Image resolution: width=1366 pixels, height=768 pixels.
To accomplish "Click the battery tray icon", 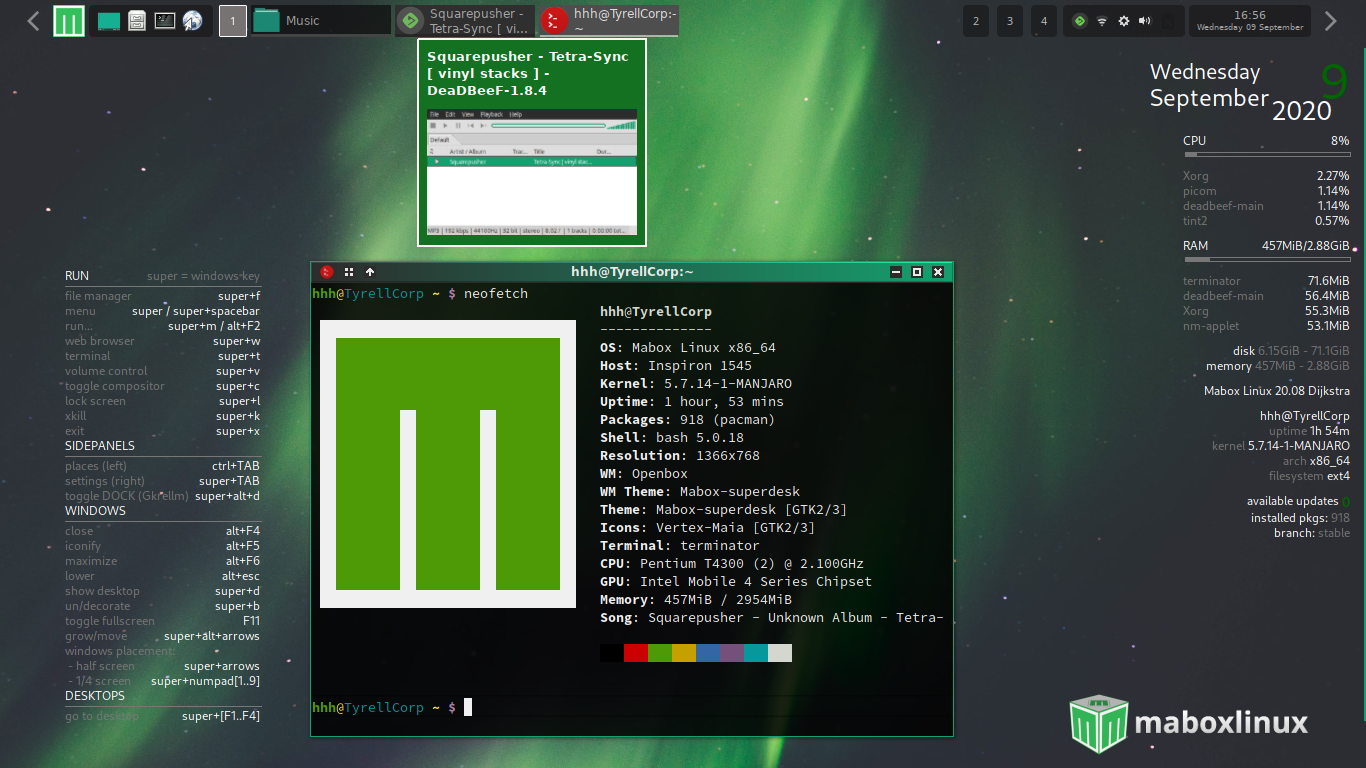I will click(1167, 20).
